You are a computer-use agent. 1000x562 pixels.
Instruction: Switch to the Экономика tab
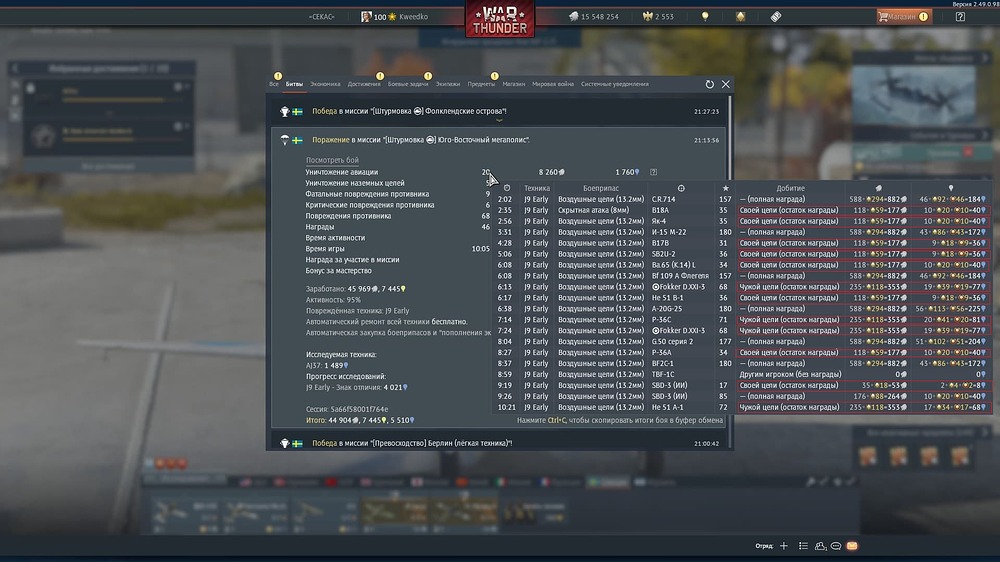(x=325, y=84)
